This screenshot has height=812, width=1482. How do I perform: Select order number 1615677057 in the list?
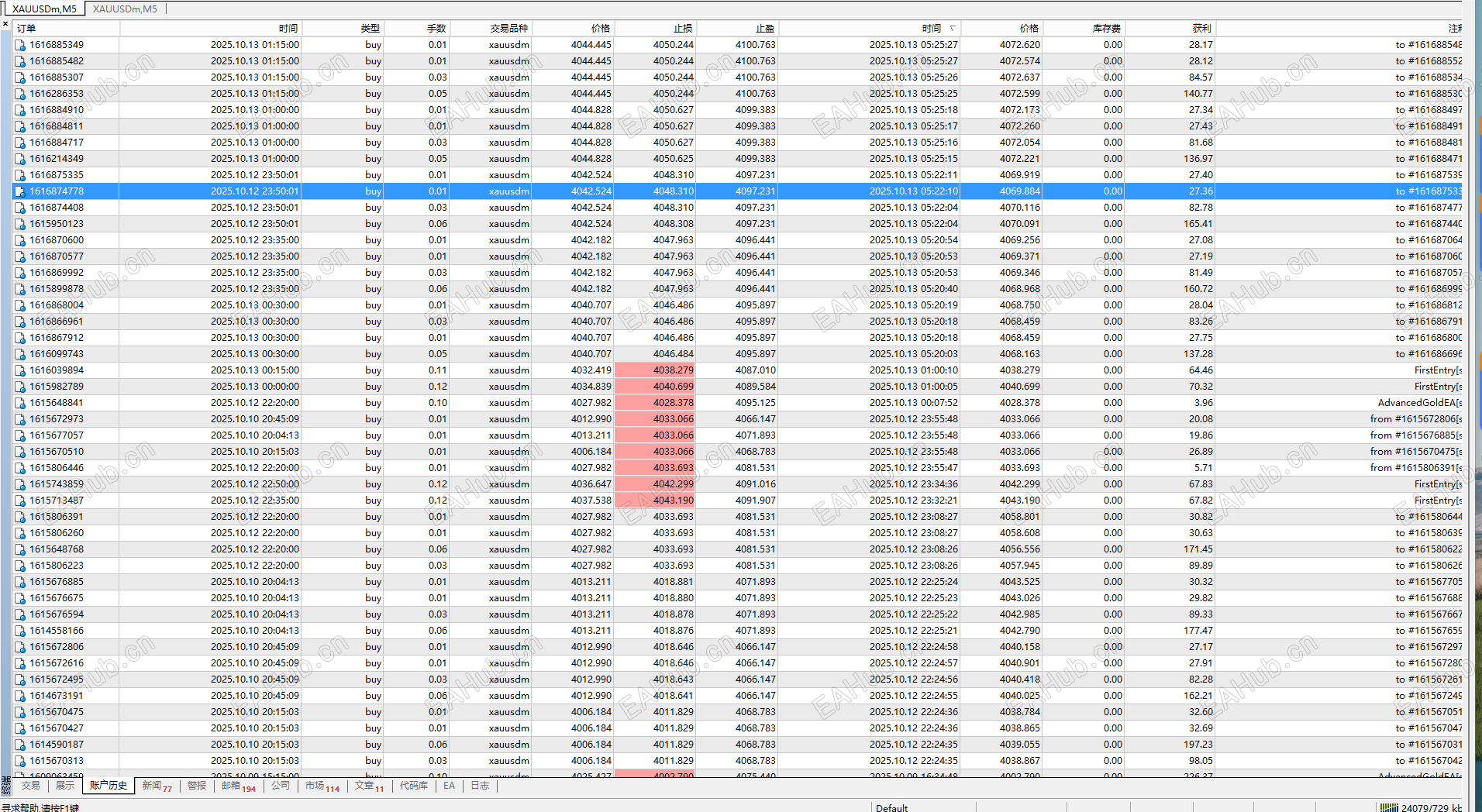pos(57,435)
